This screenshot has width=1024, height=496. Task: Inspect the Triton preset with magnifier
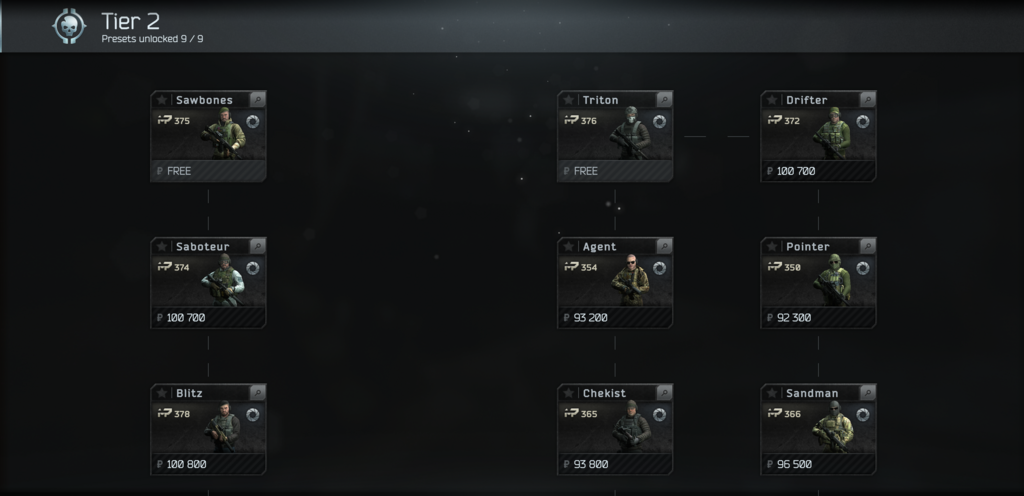[x=664, y=100]
